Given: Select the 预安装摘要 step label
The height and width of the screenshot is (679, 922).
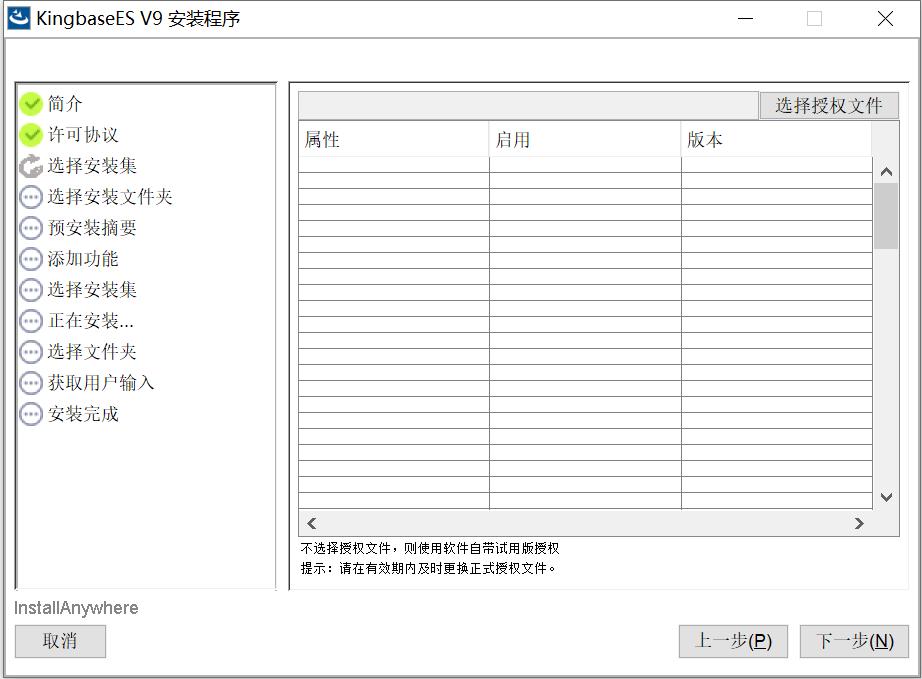Looking at the screenshot, I should point(92,228).
